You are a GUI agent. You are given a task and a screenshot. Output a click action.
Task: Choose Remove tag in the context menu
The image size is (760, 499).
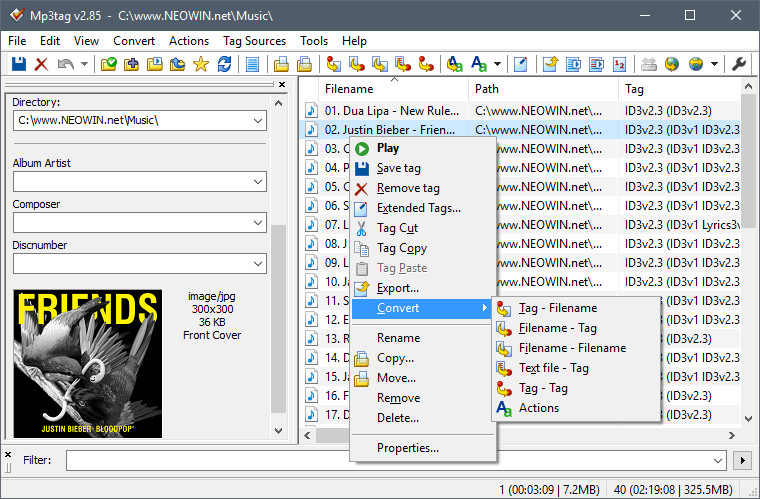[x=423, y=188]
